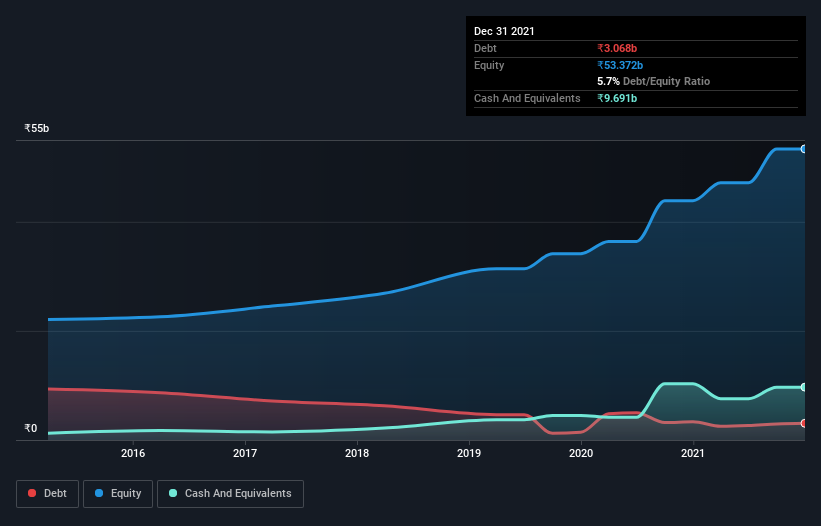This screenshot has width=821, height=526.
Task: Click the ₹9.691b cash value
Action: point(617,98)
